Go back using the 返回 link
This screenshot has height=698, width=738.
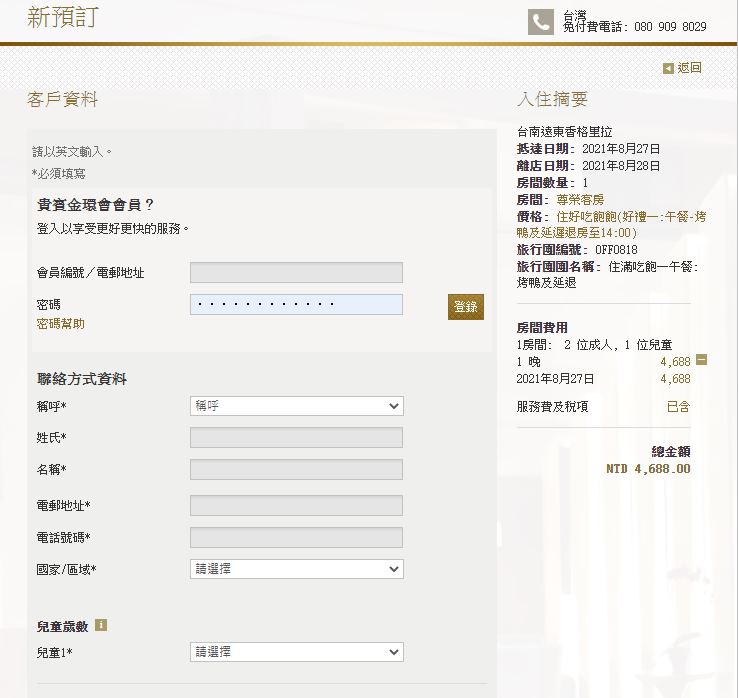[x=689, y=68]
